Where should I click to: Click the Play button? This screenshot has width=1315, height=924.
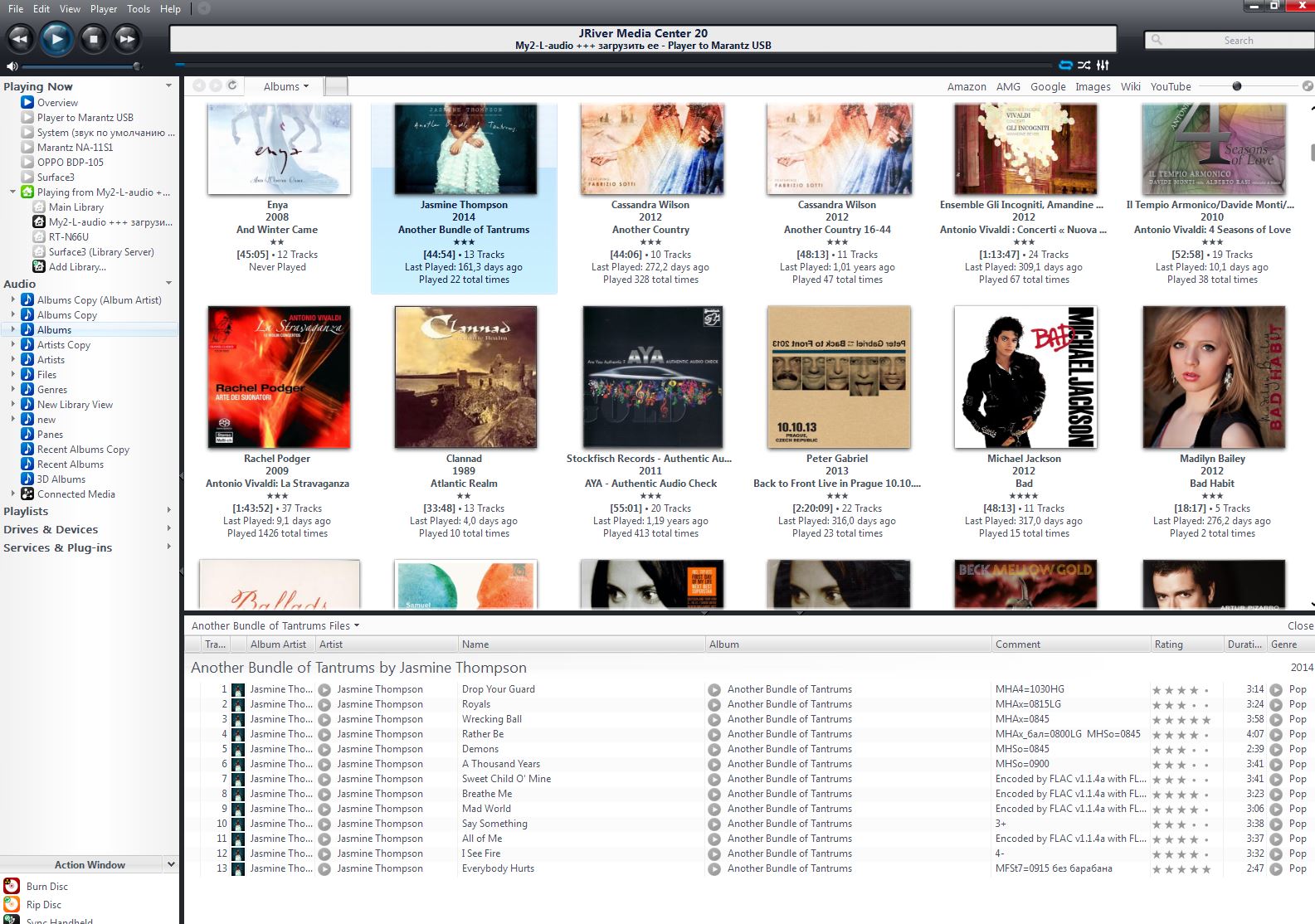click(x=56, y=39)
